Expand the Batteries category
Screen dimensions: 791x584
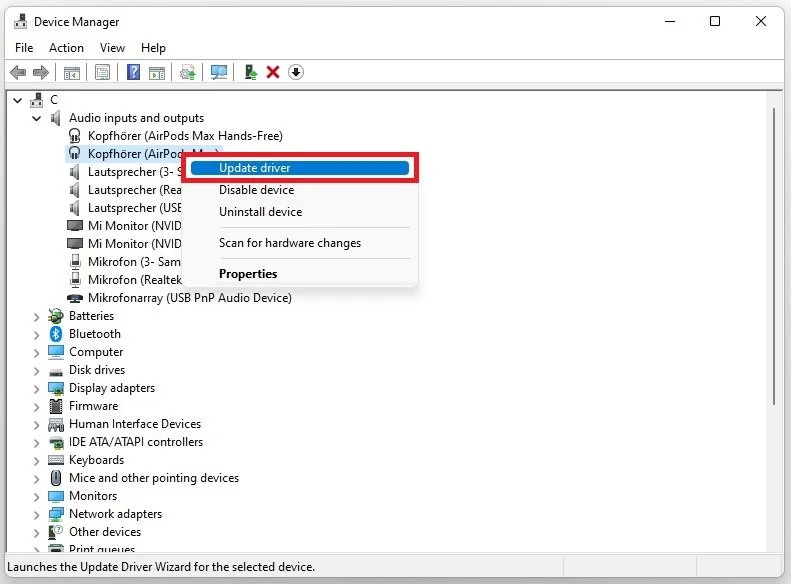(36, 317)
